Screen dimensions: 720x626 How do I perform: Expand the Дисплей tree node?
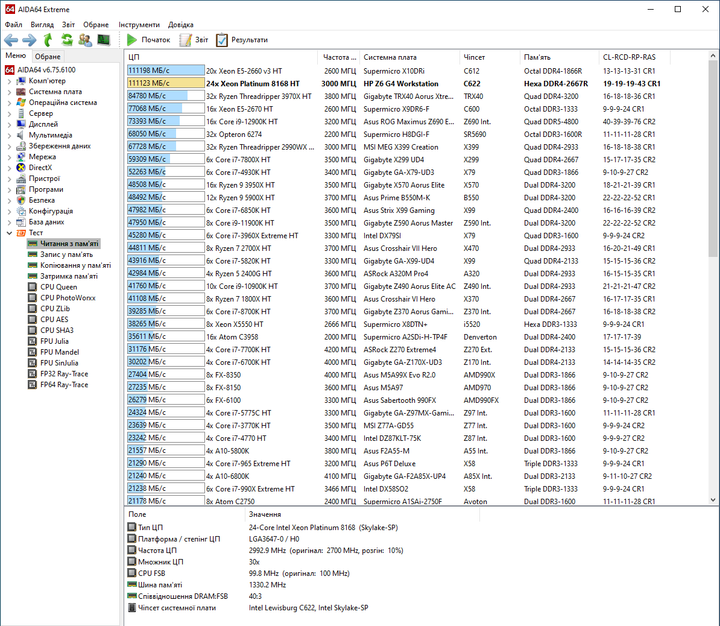(9, 124)
